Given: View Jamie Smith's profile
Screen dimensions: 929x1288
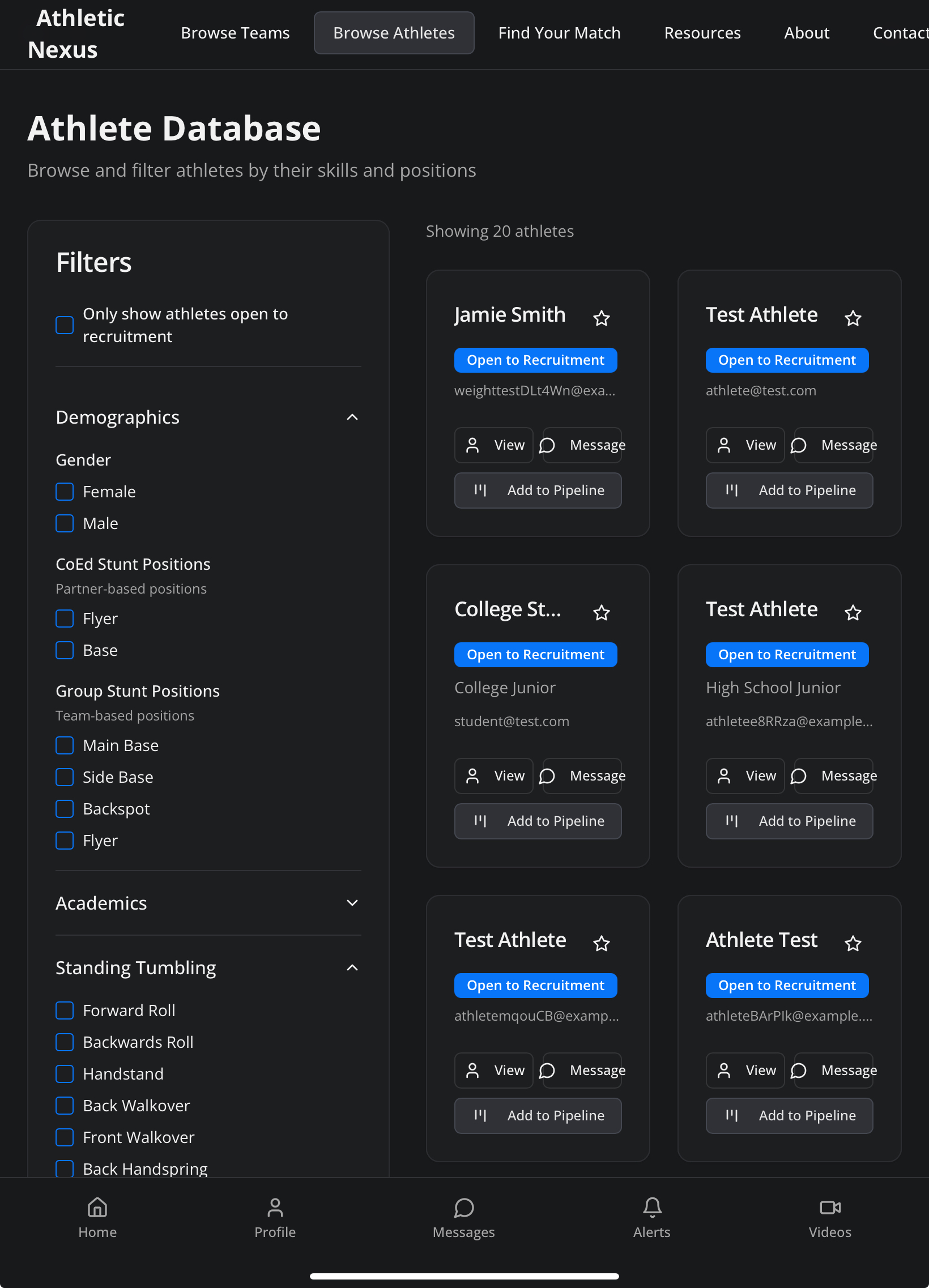Looking at the screenshot, I should [493, 445].
